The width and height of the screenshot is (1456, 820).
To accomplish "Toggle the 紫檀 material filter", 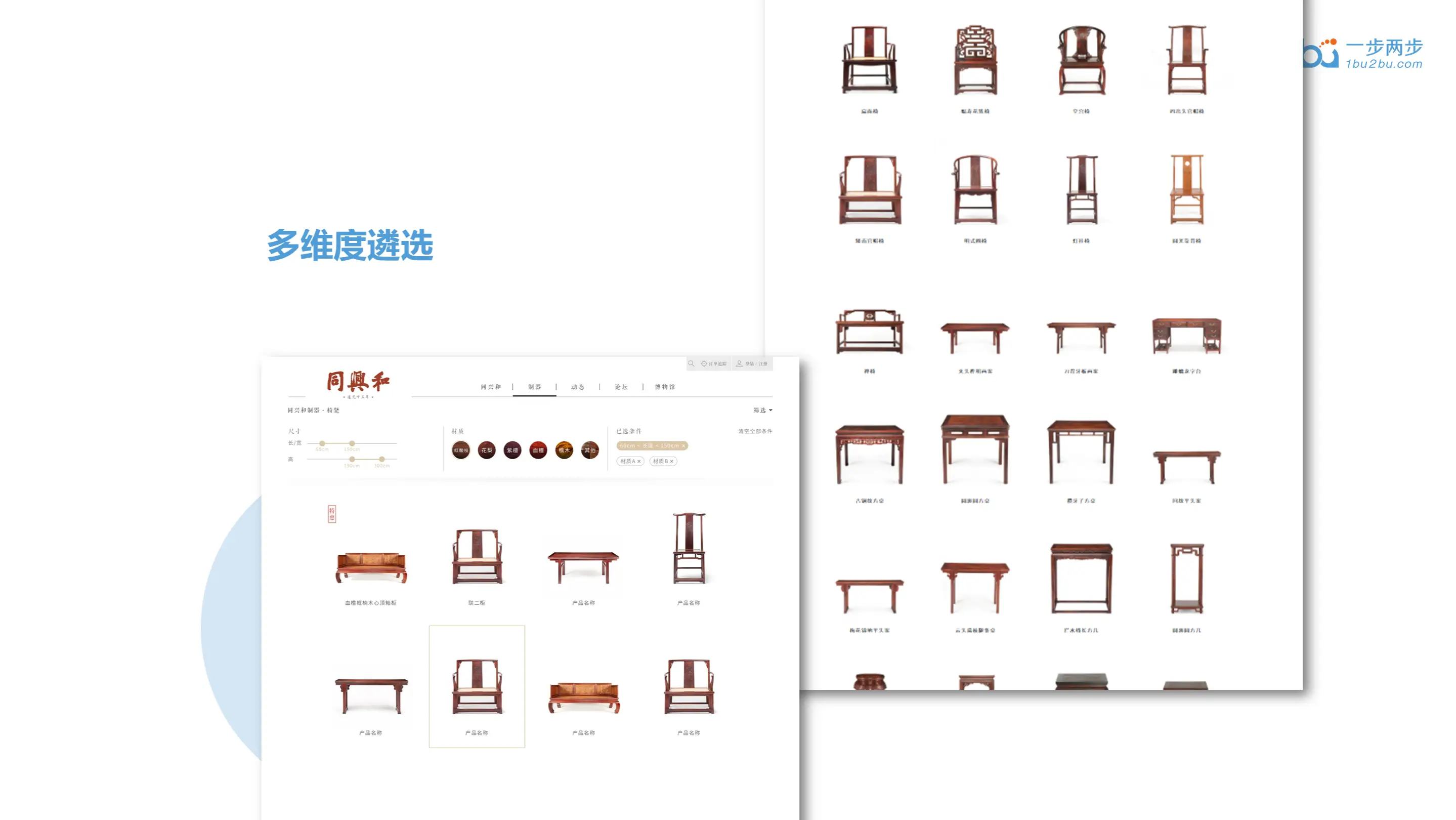I will (x=512, y=450).
